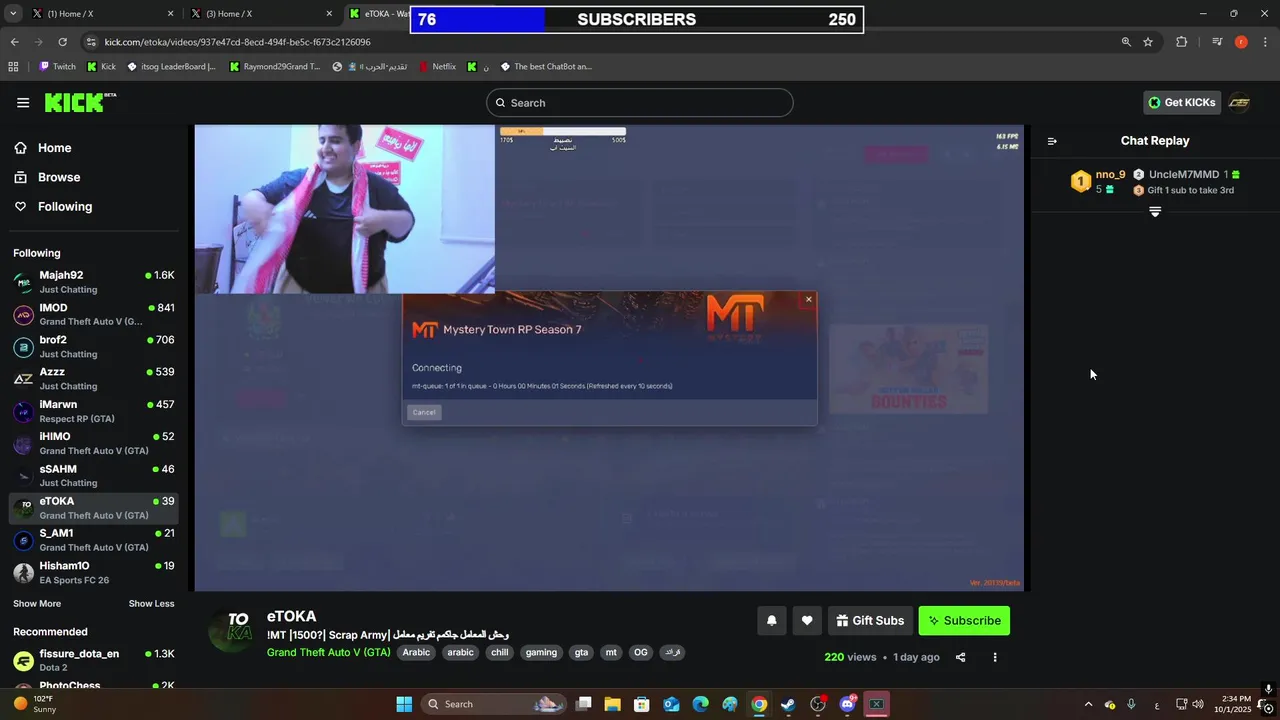Open Hisham1O channel in Following

pos(93,572)
